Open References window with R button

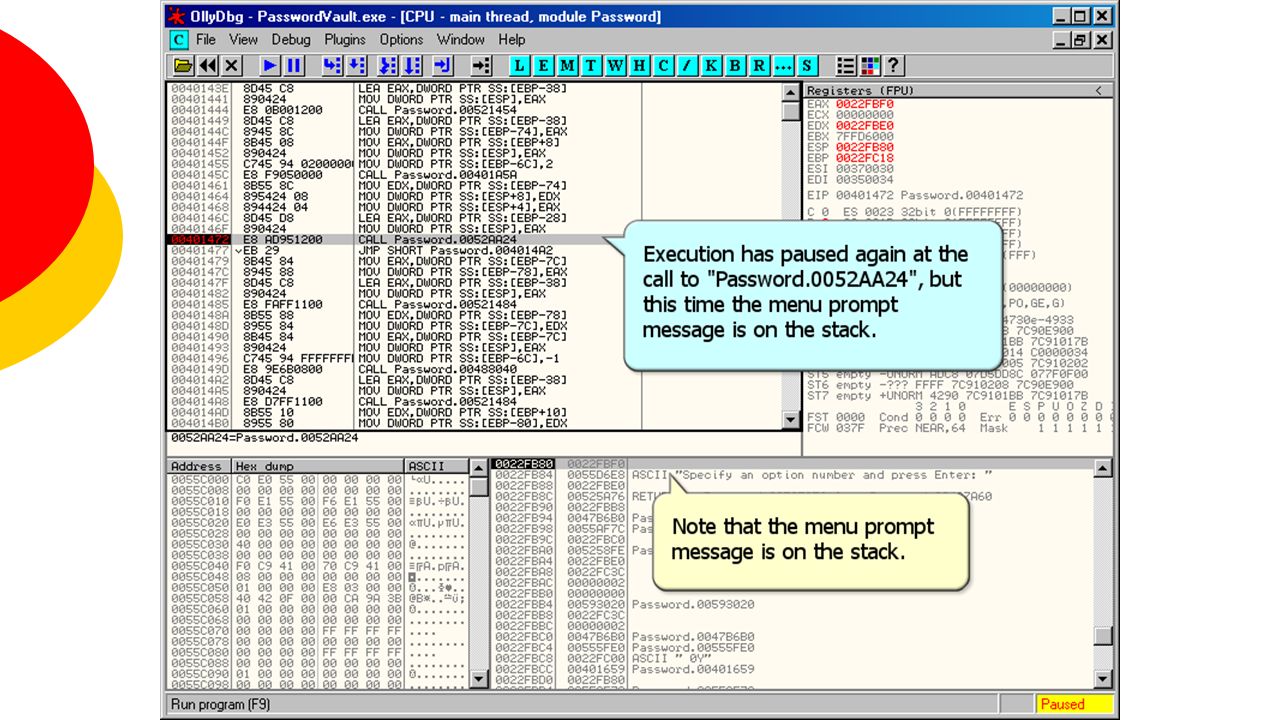759,66
